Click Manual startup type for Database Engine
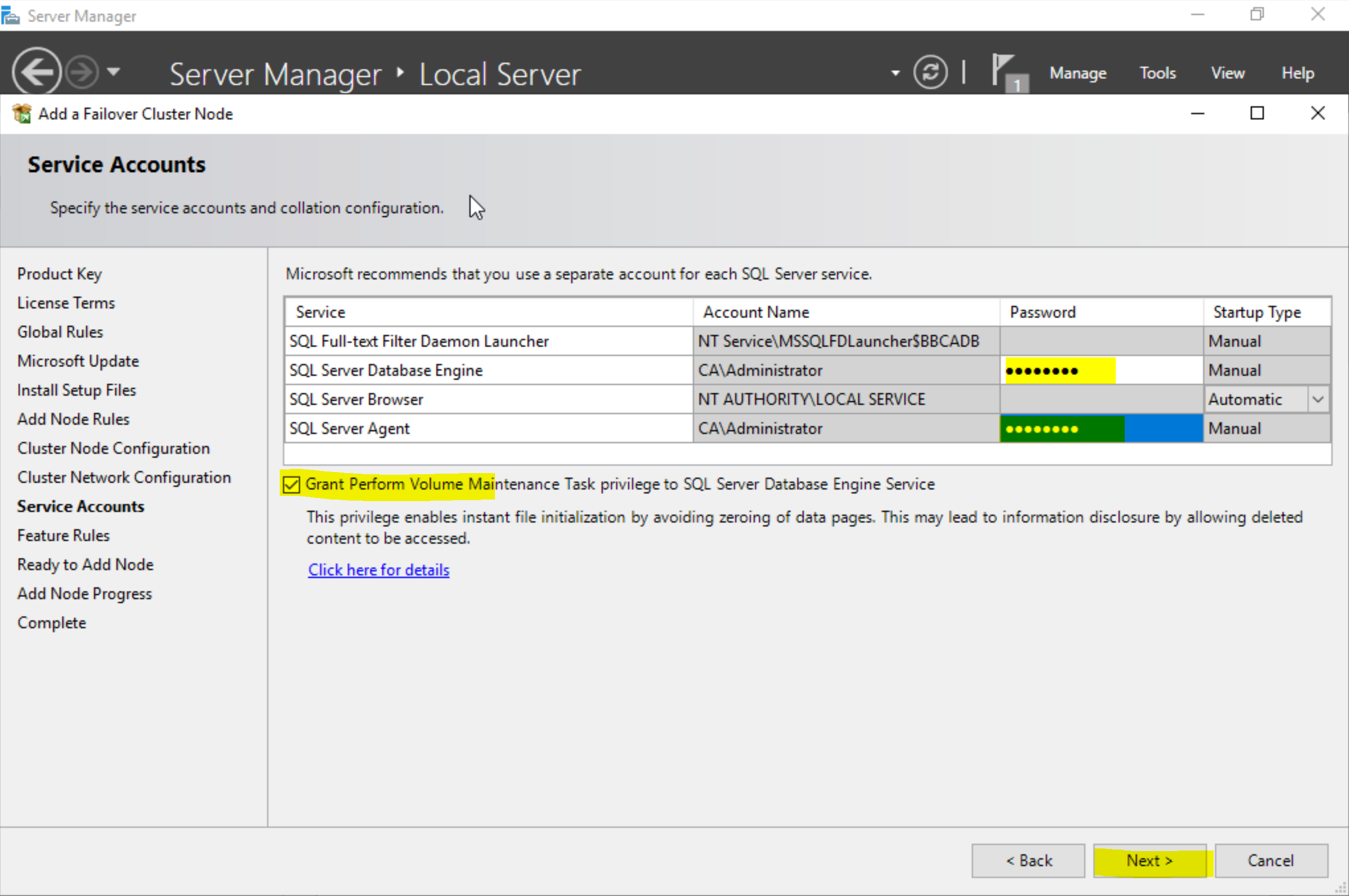 [1267, 370]
